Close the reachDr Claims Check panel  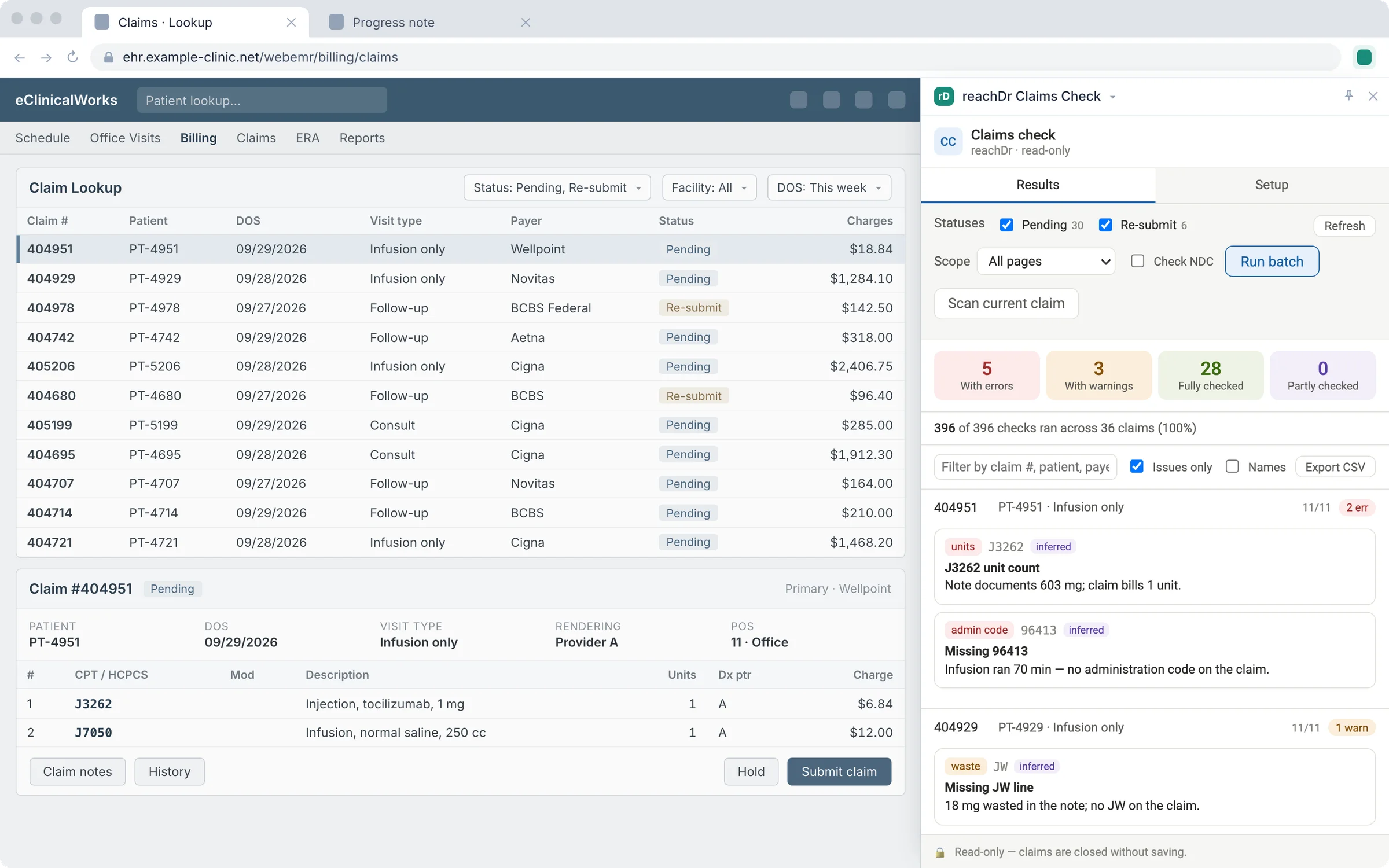point(1373,96)
